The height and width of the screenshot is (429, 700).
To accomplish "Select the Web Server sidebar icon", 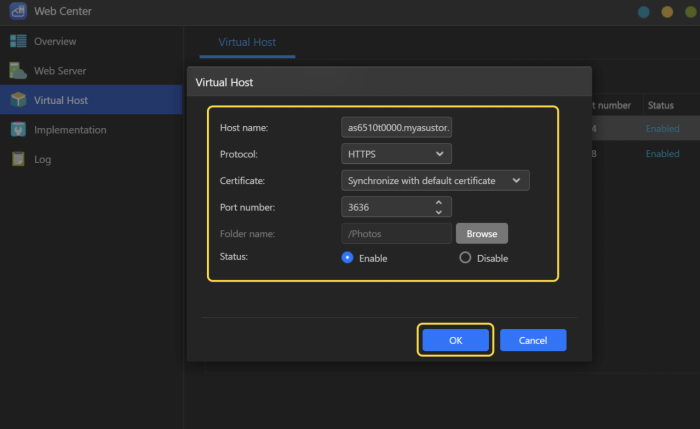I will click(18, 71).
